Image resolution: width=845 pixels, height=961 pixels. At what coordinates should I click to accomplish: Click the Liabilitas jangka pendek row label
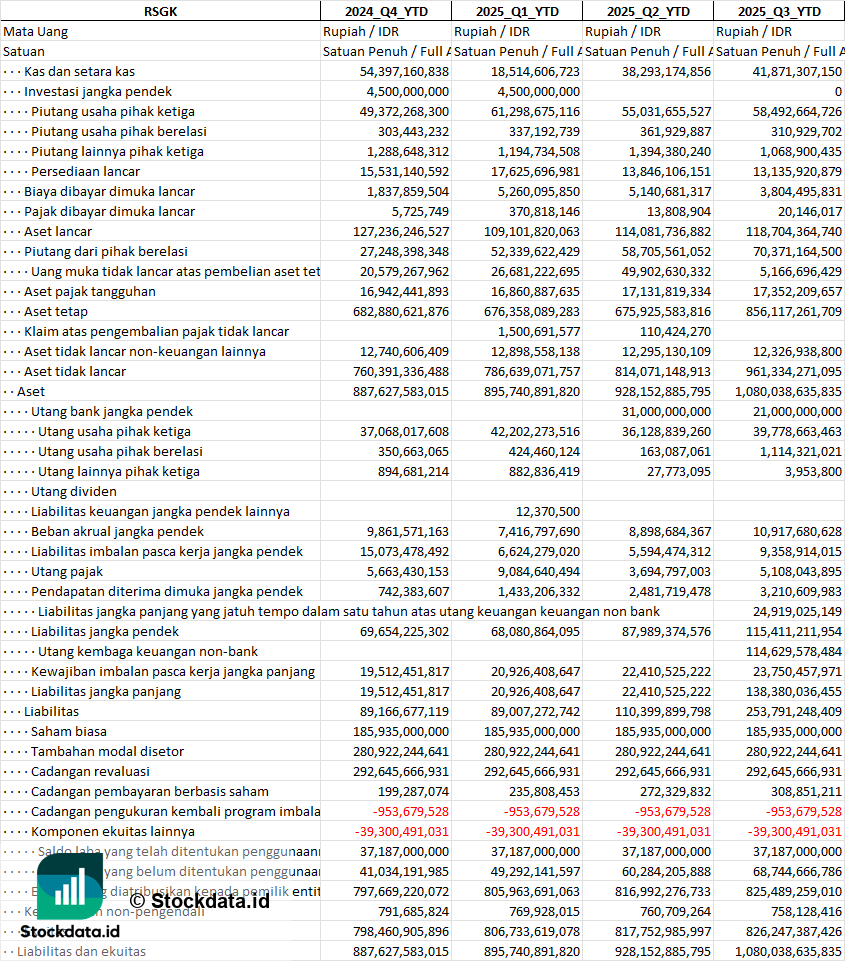coord(105,631)
